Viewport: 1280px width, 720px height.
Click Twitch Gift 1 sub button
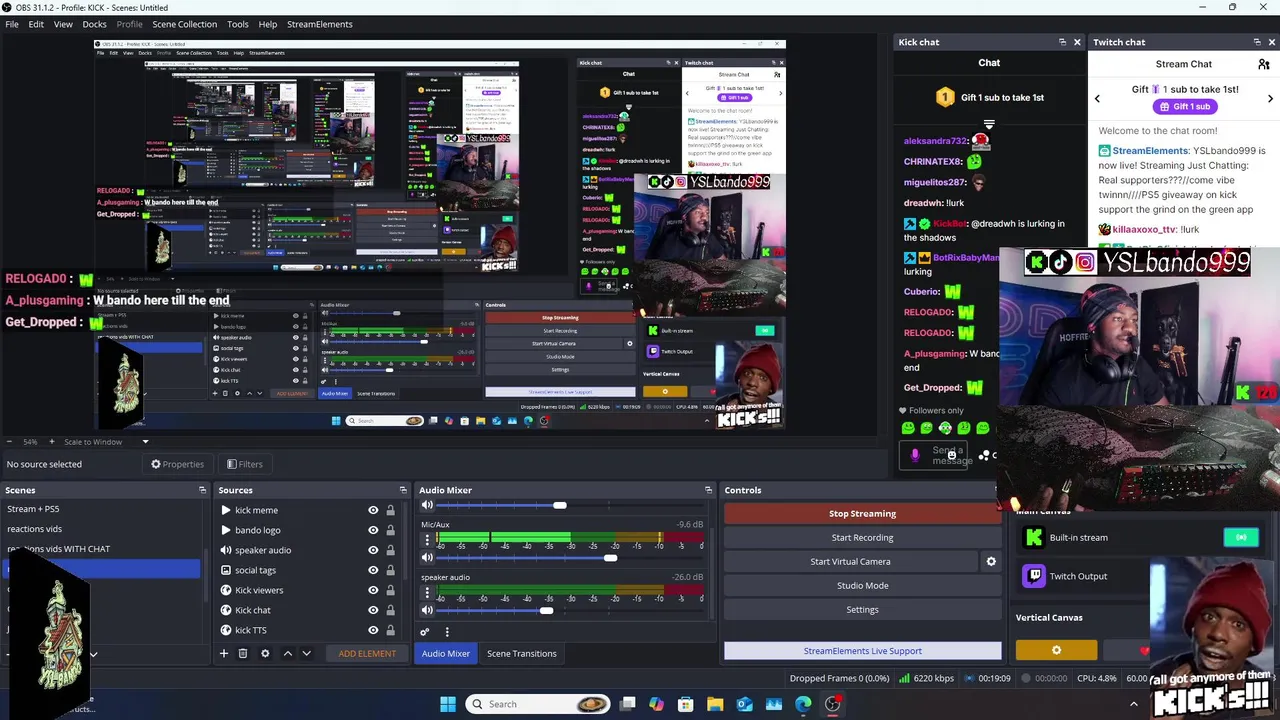pyautogui.click(x=1184, y=106)
